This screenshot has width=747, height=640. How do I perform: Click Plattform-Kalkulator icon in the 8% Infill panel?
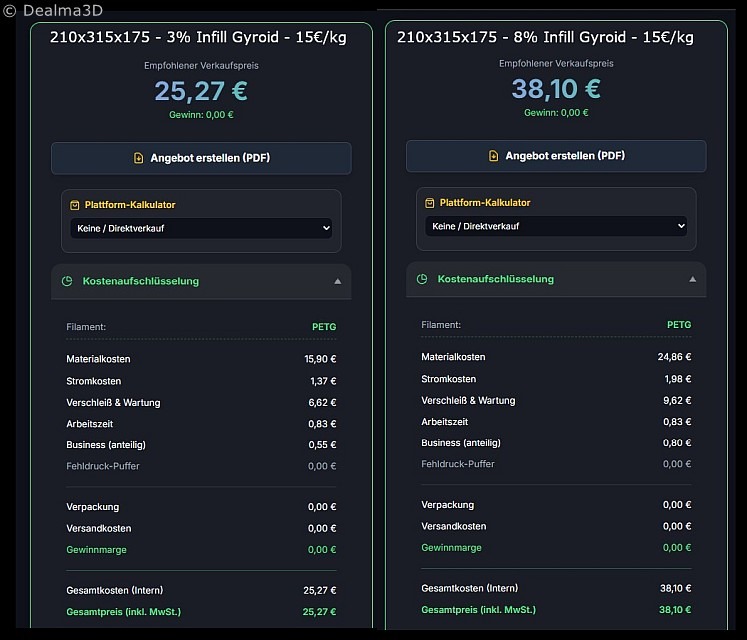430,203
